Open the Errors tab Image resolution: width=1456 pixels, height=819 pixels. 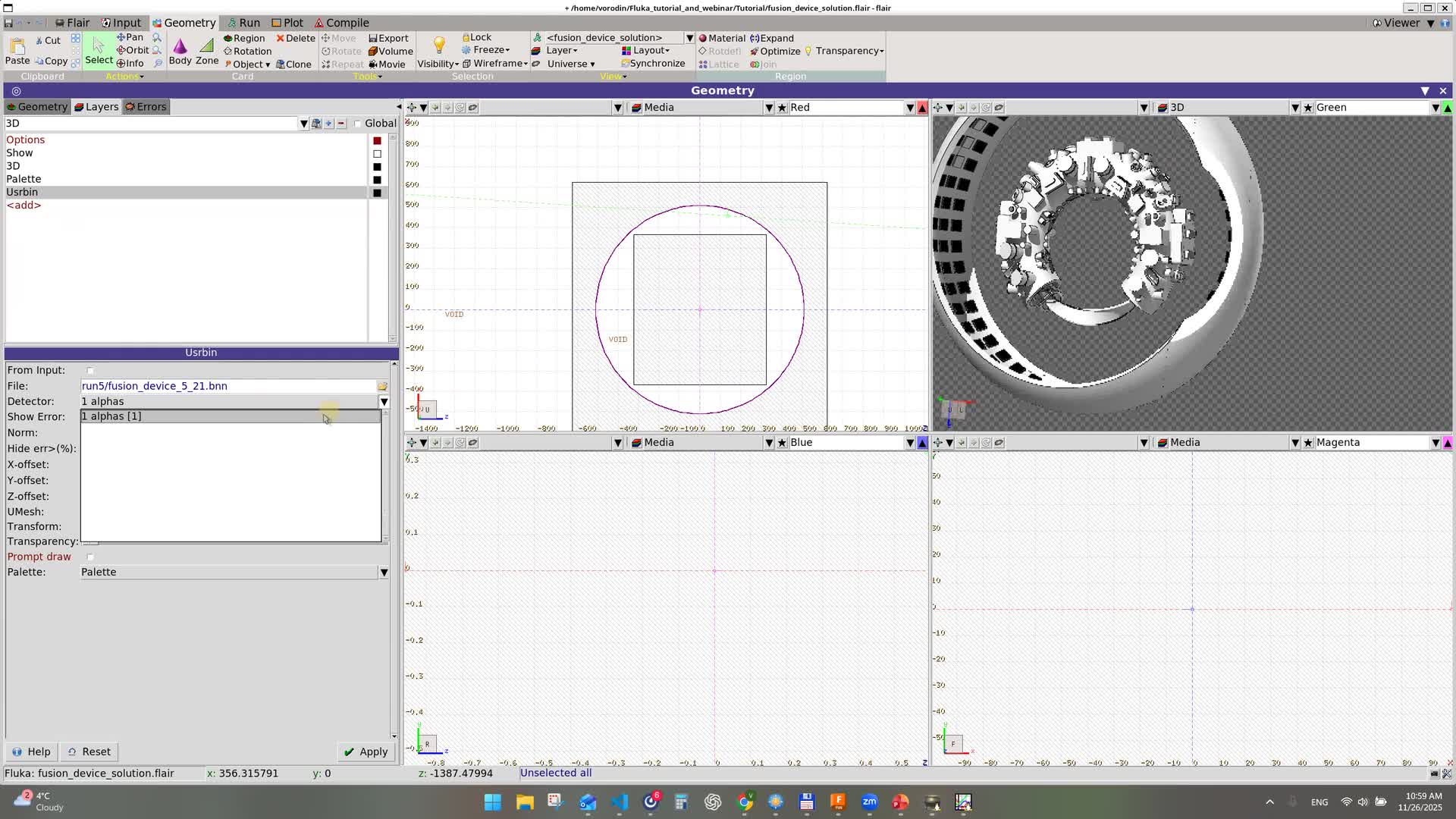point(146,107)
